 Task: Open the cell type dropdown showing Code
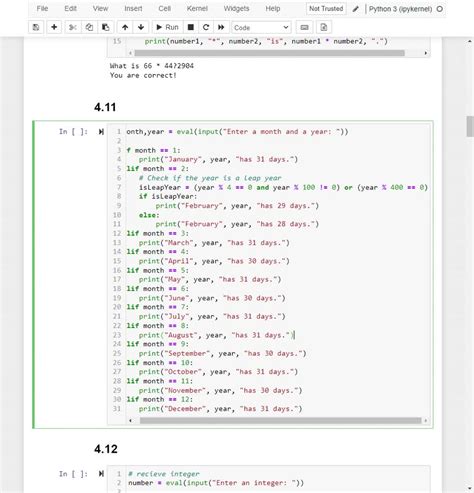(x=261, y=27)
